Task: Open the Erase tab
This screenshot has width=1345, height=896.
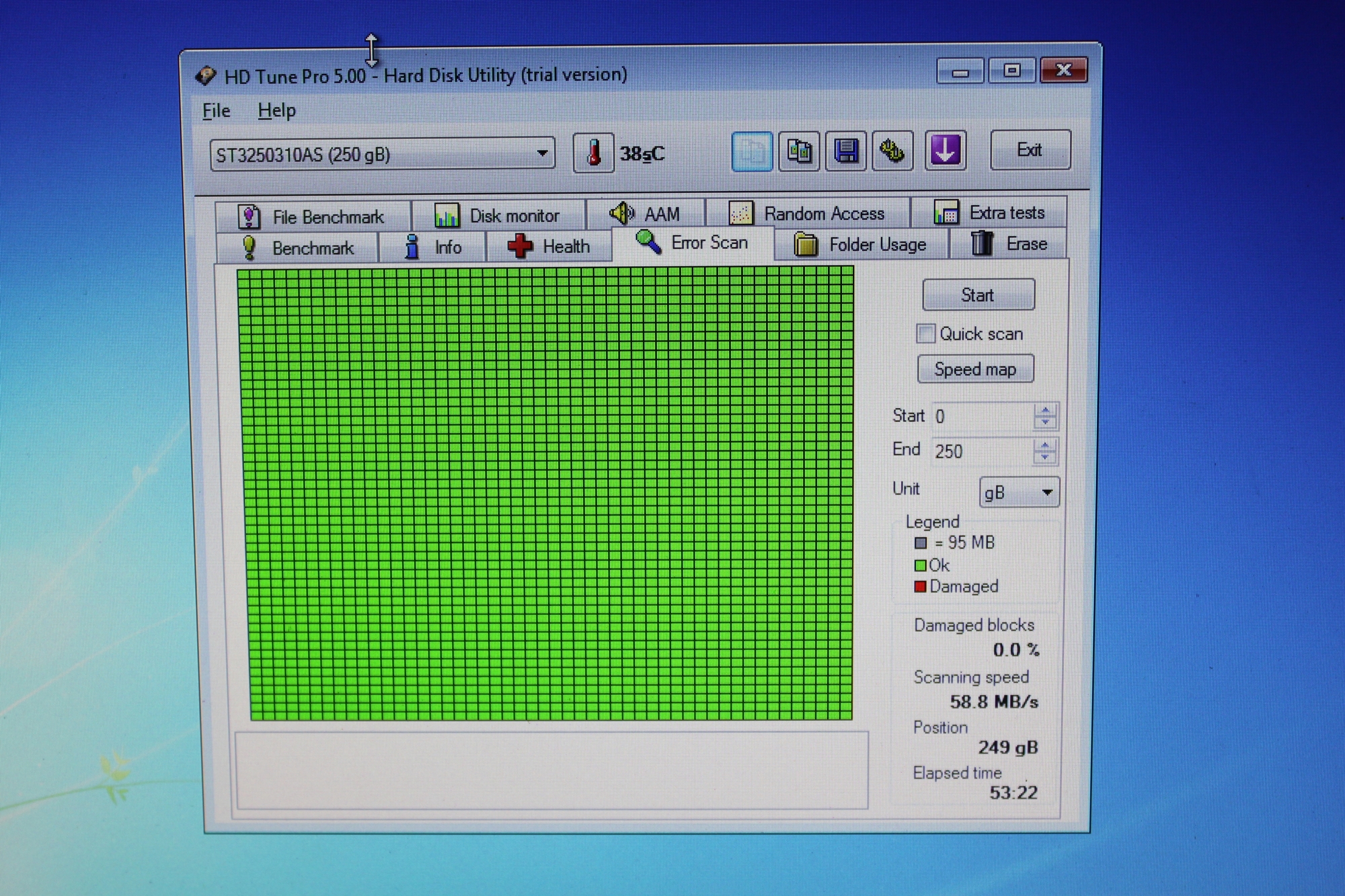Action: coord(1009,244)
